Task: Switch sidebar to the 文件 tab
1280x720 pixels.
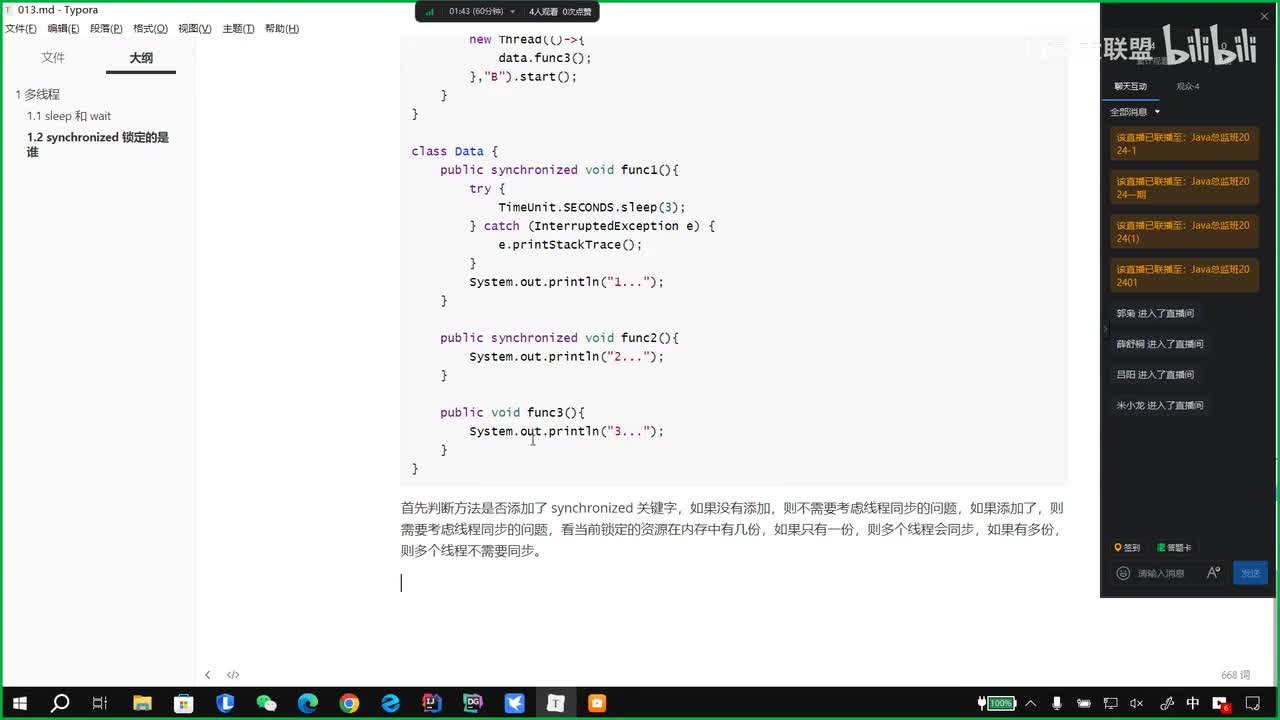Action: coord(53,58)
